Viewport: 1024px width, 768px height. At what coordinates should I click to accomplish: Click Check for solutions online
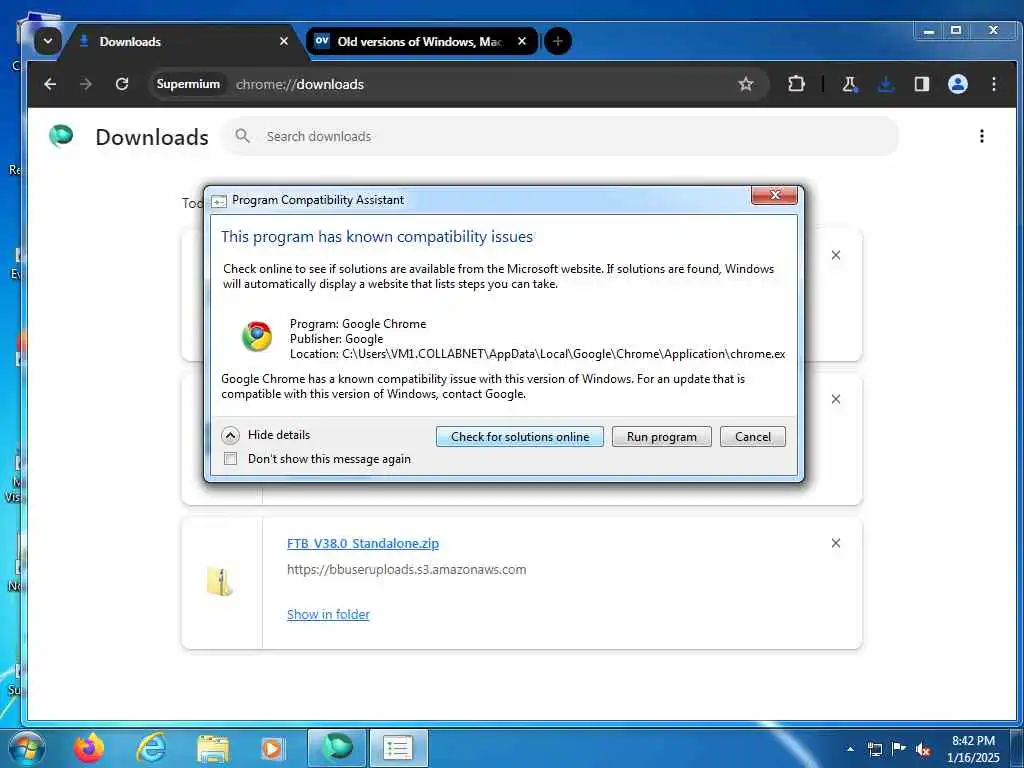pyautogui.click(x=520, y=437)
